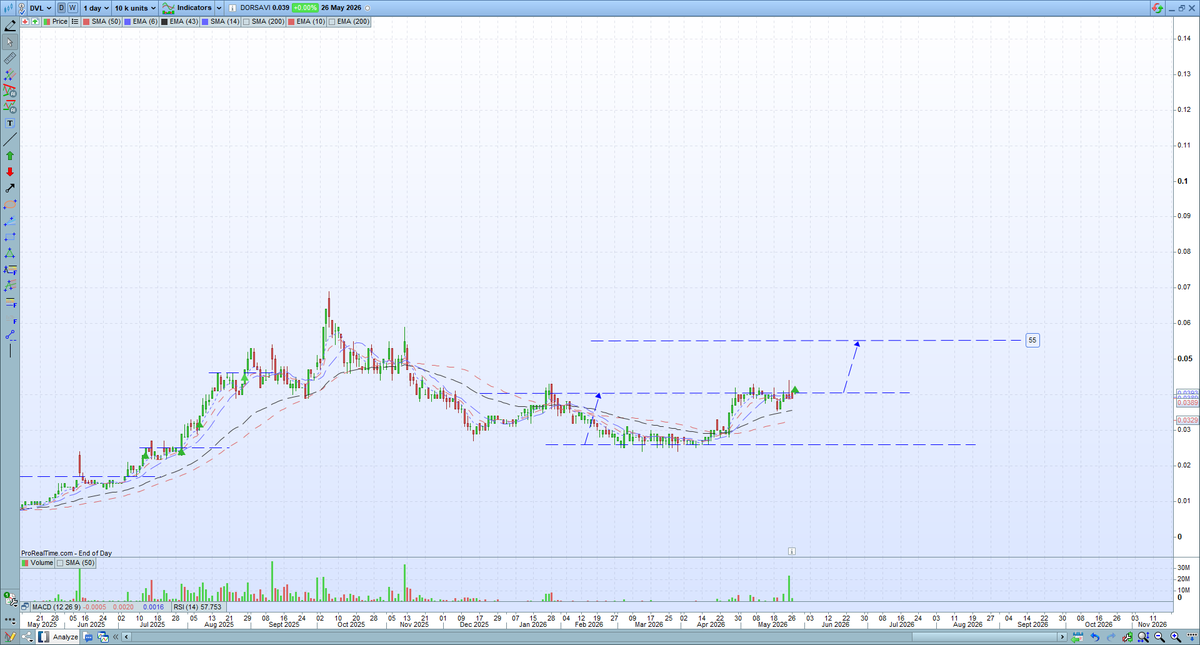Select the pencil drawing tool
The height and width of the screenshot is (645, 1200).
(10, 25)
